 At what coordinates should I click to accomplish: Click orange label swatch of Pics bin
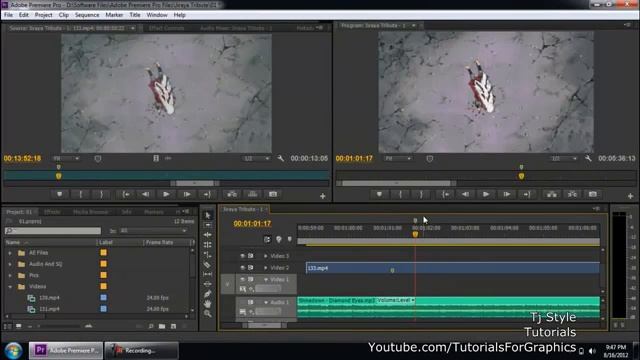click(x=104, y=275)
